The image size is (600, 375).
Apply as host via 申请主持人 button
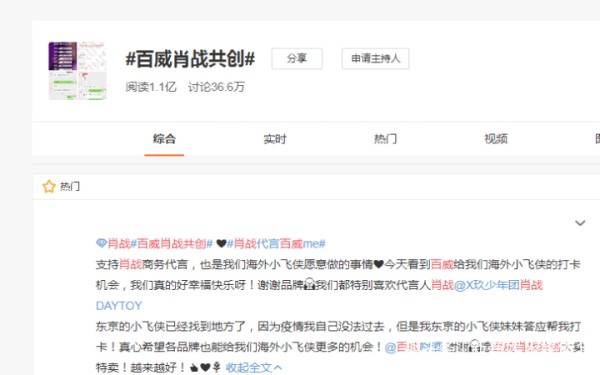click(x=375, y=59)
